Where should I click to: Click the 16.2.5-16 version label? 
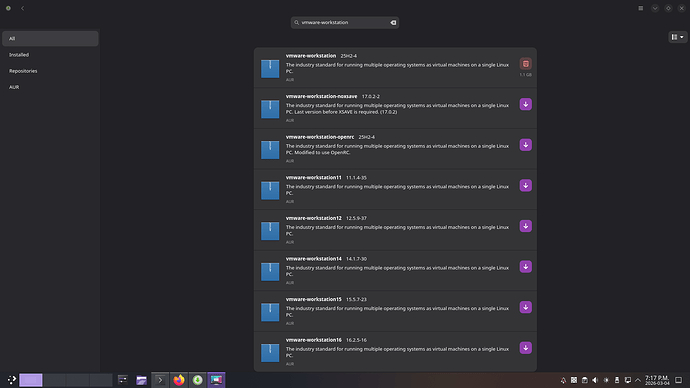pyautogui.click(x=356, y=340)
